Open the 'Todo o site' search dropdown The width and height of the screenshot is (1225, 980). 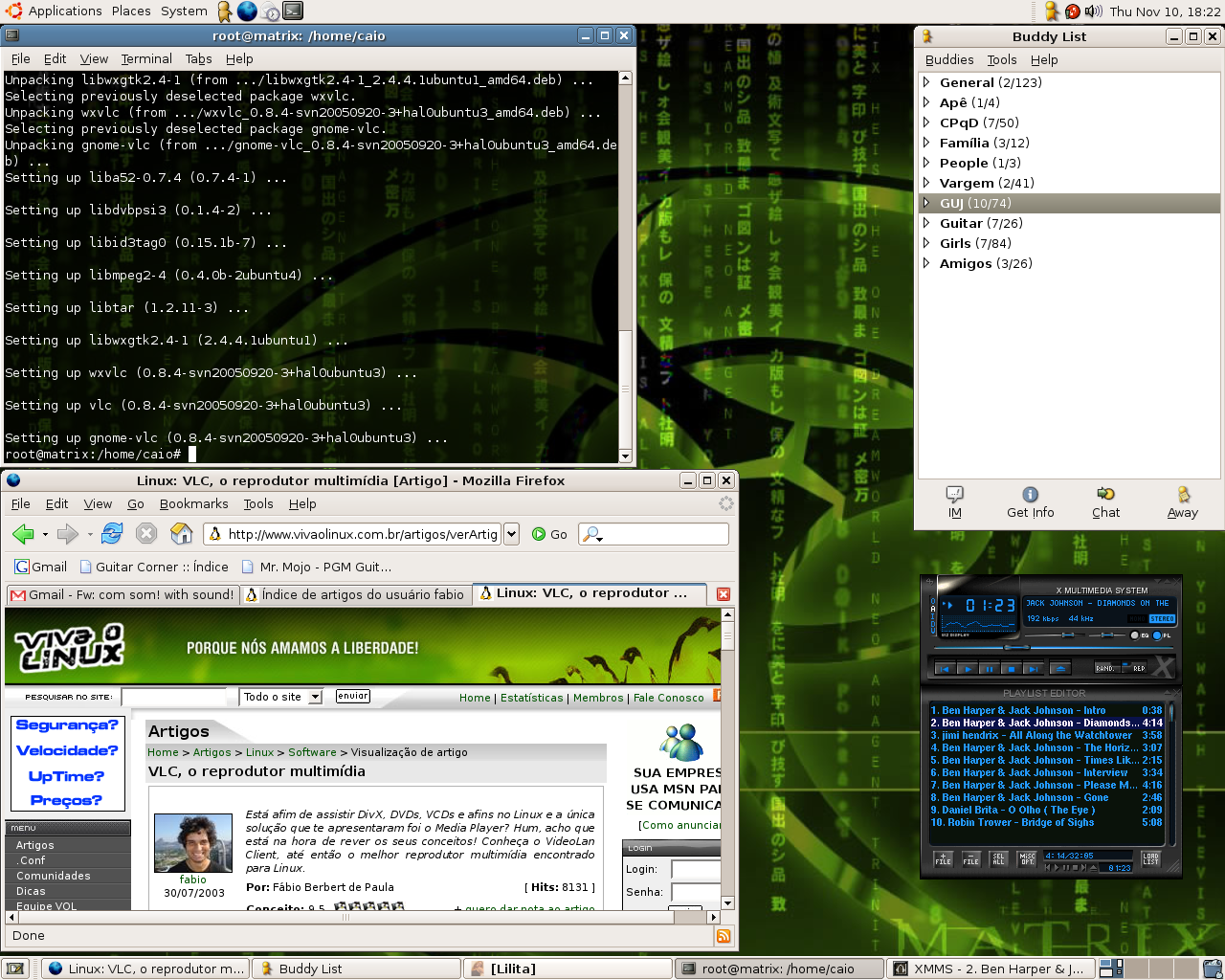(282, 697)
